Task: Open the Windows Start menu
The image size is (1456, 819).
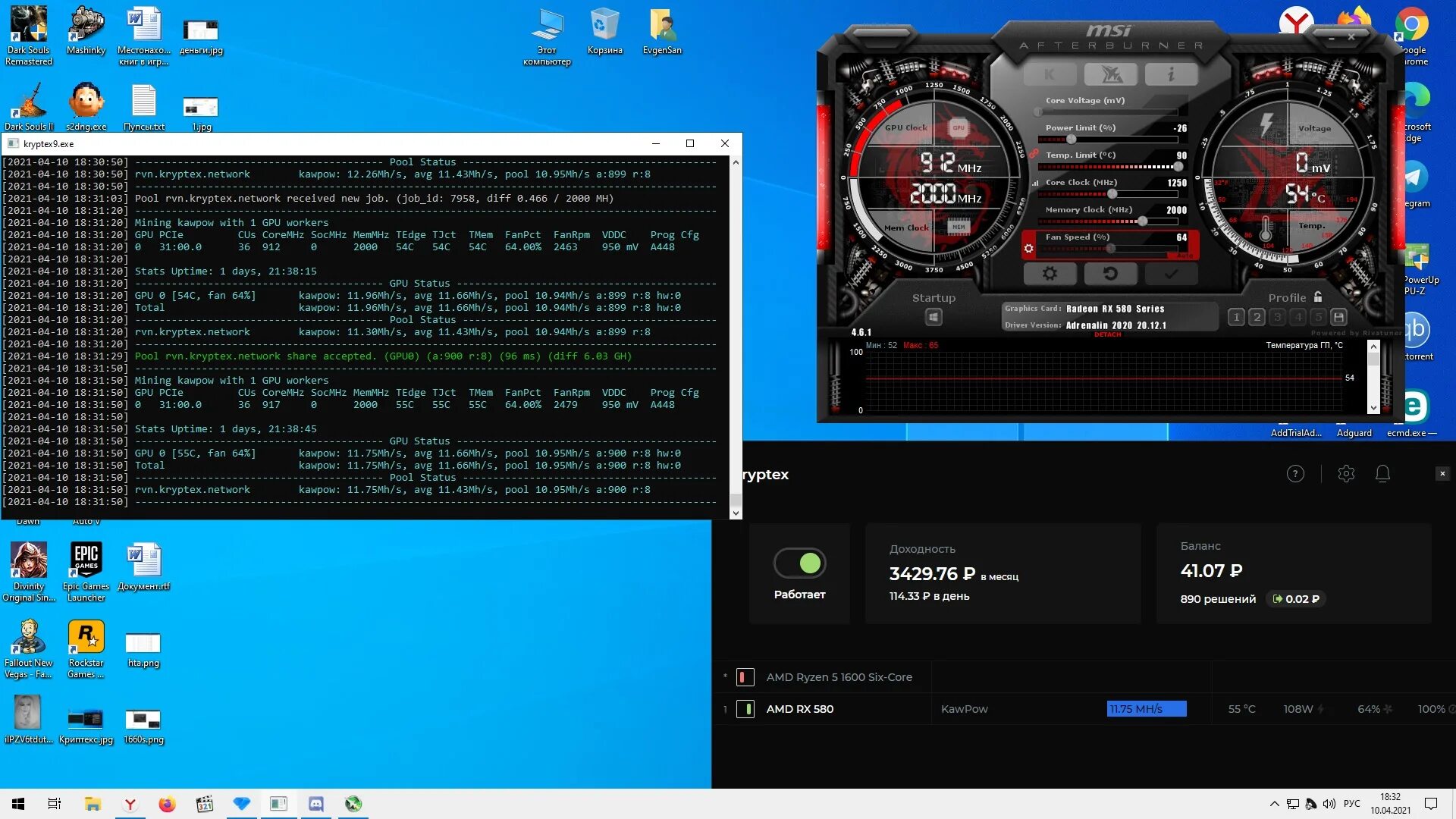Action: [18, 804]
